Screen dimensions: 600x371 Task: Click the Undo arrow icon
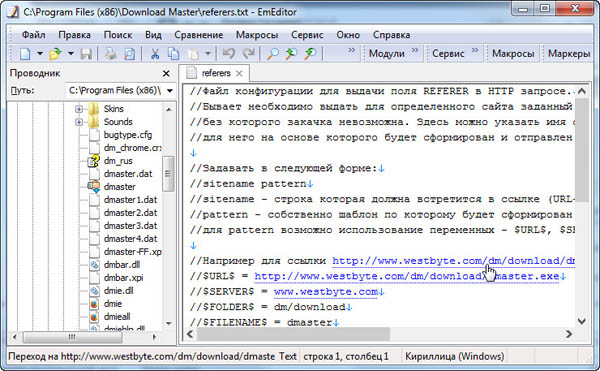tap(229, 54)
